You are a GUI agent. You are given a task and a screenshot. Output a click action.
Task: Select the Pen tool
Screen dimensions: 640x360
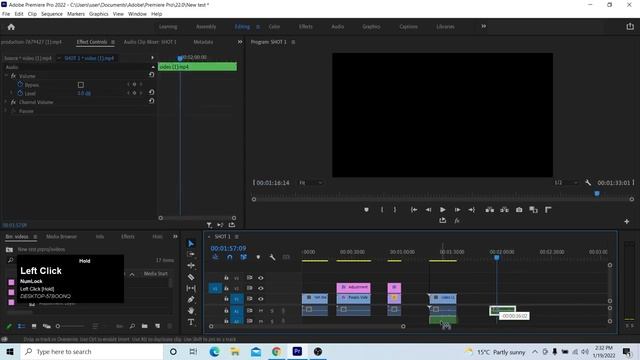(x=191, y=299)
